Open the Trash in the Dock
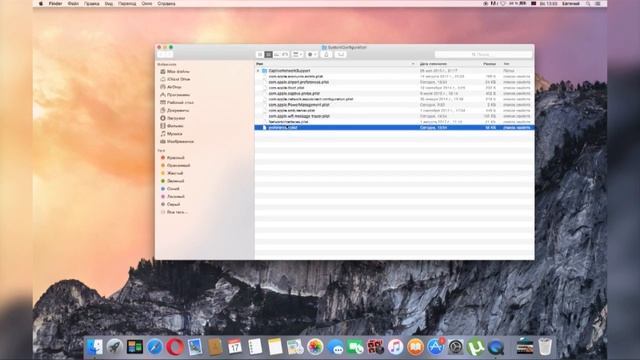The width and height of the screenshot is (640, 360). [x=545, y=347]
